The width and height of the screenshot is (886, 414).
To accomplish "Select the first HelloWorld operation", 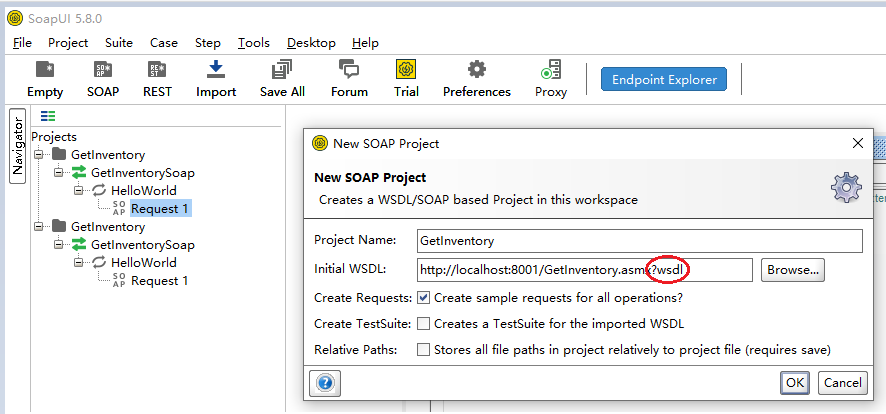I will (134, 191).
